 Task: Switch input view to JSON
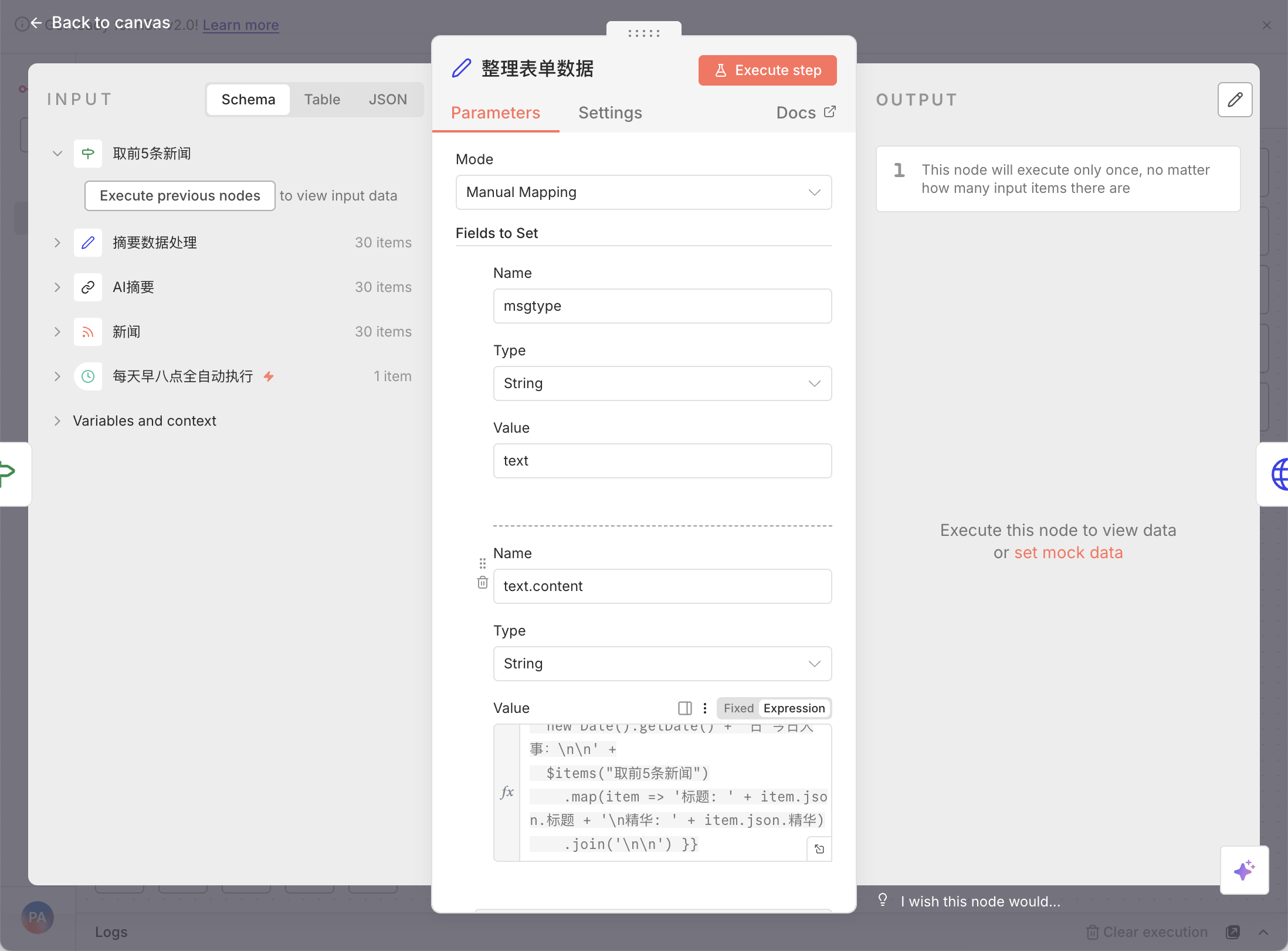[388, 100]
